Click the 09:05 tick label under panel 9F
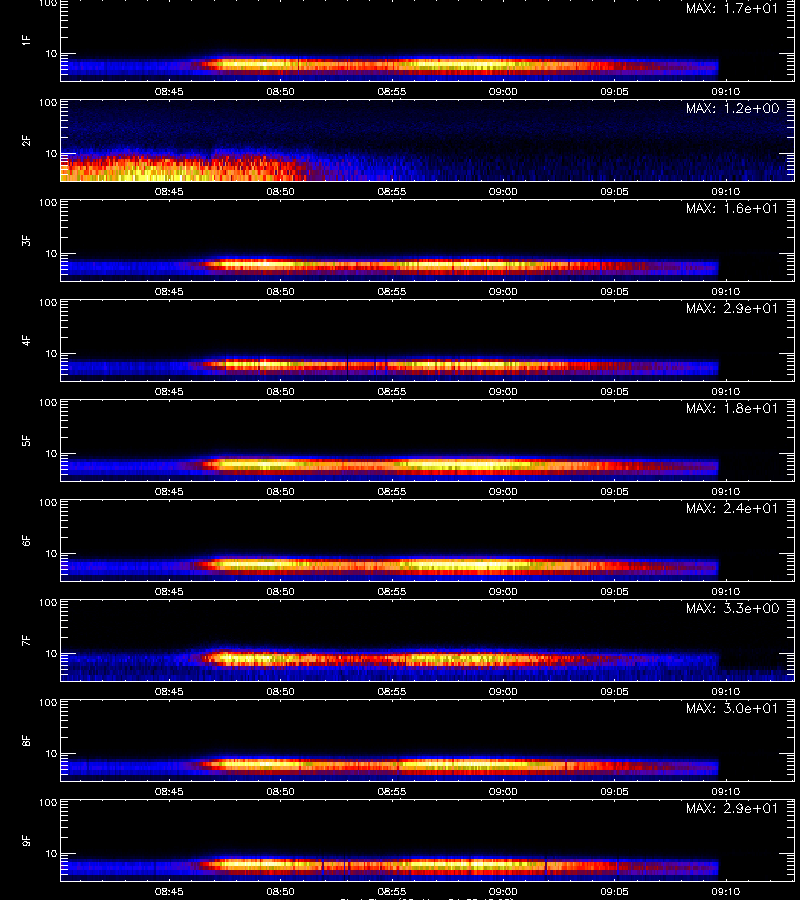This screenshot has height=900, width=800. click(x=615, y=891)
